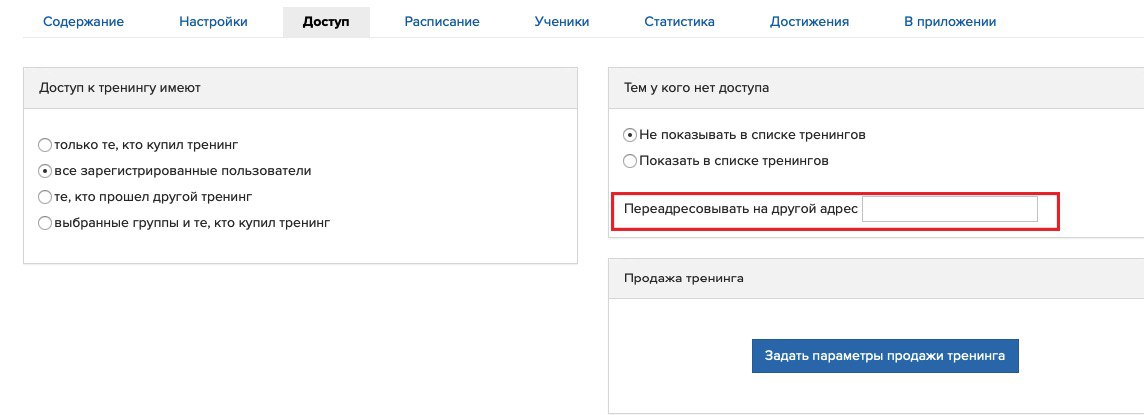
Task: Choose 'Показать в списке тренингов' option
Action: click(x=630, y=161)
